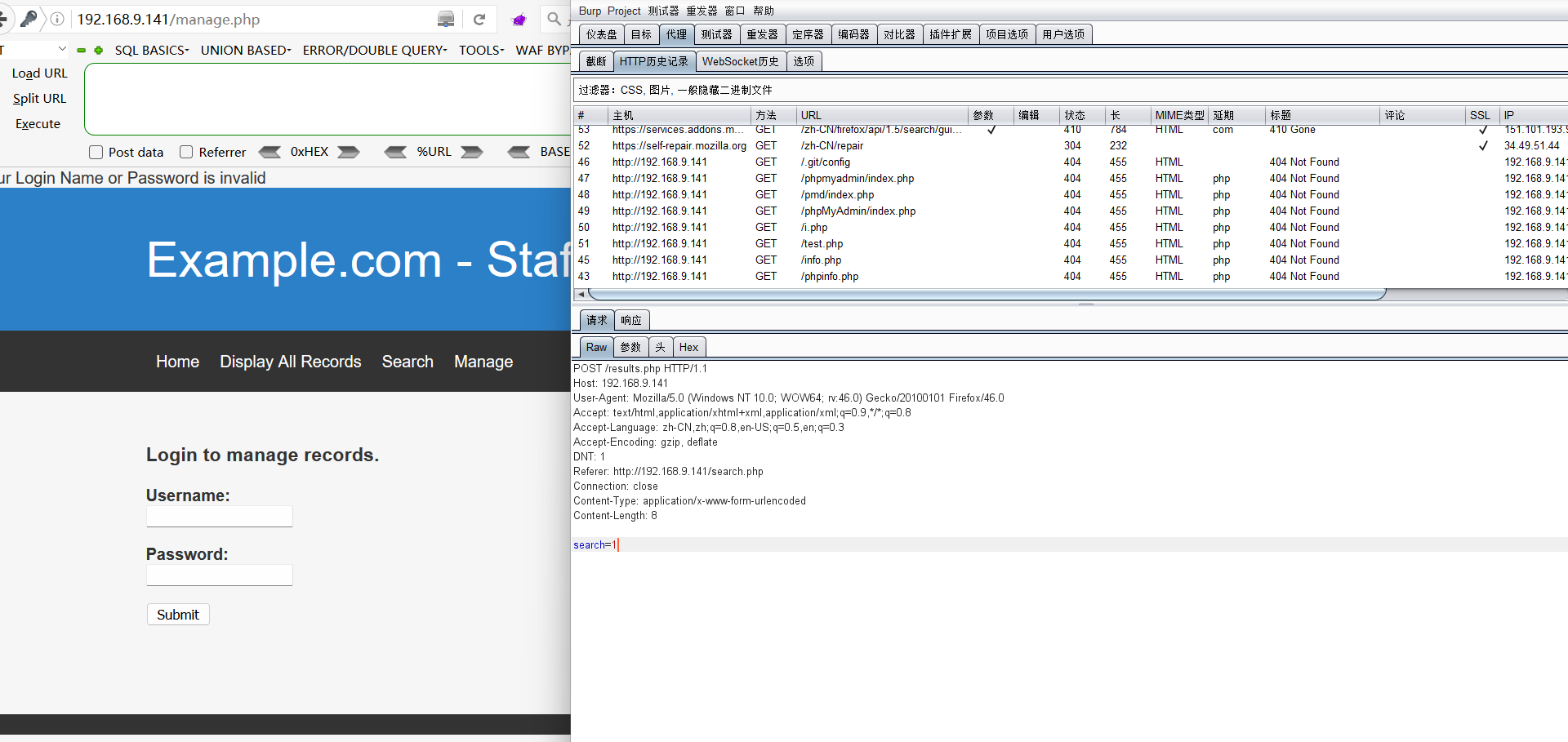Focus the Username input field
Image resolution: width=1568 pixels, height=742 pixels.
pos(220,516)
